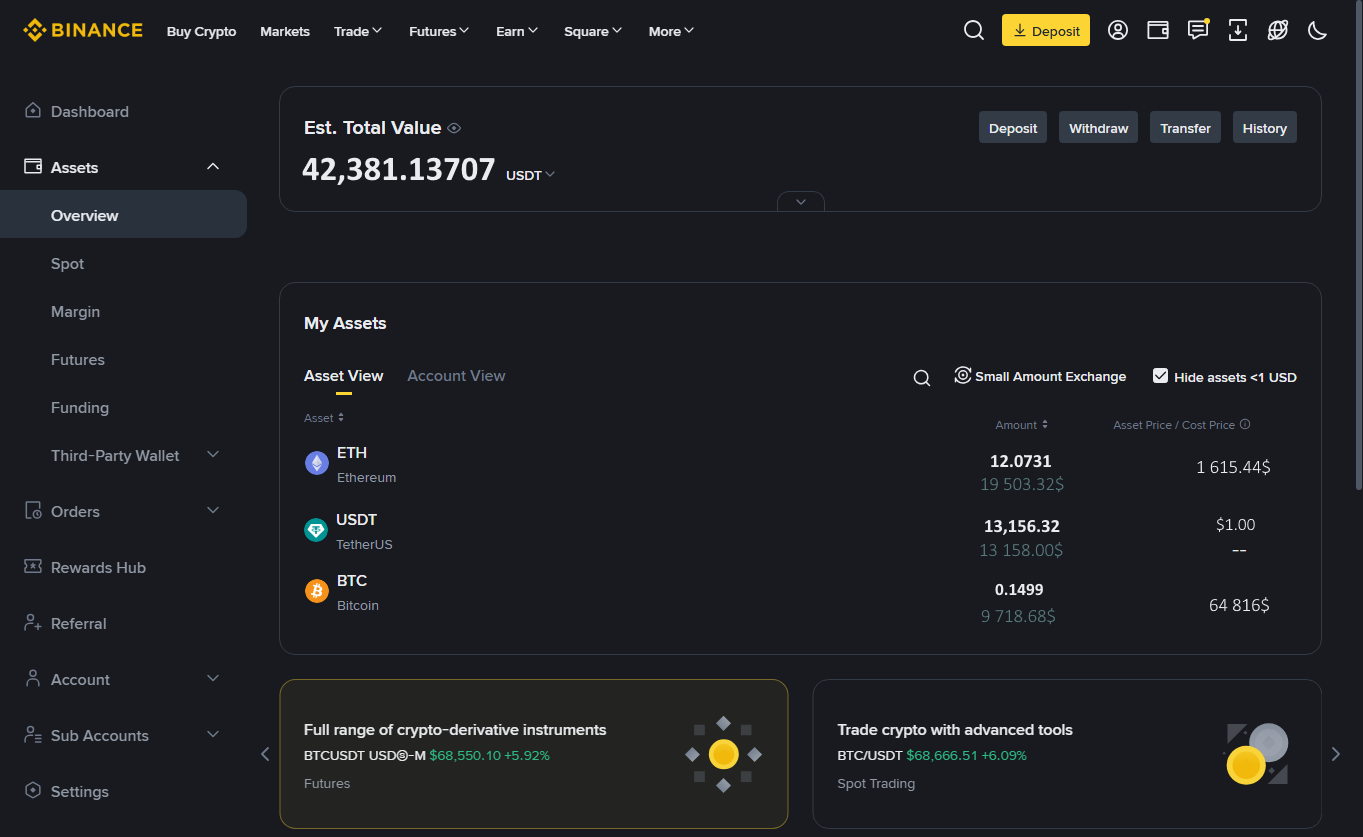
Task: Click the BTC price 64 816$
Action: click(1239, 605)
